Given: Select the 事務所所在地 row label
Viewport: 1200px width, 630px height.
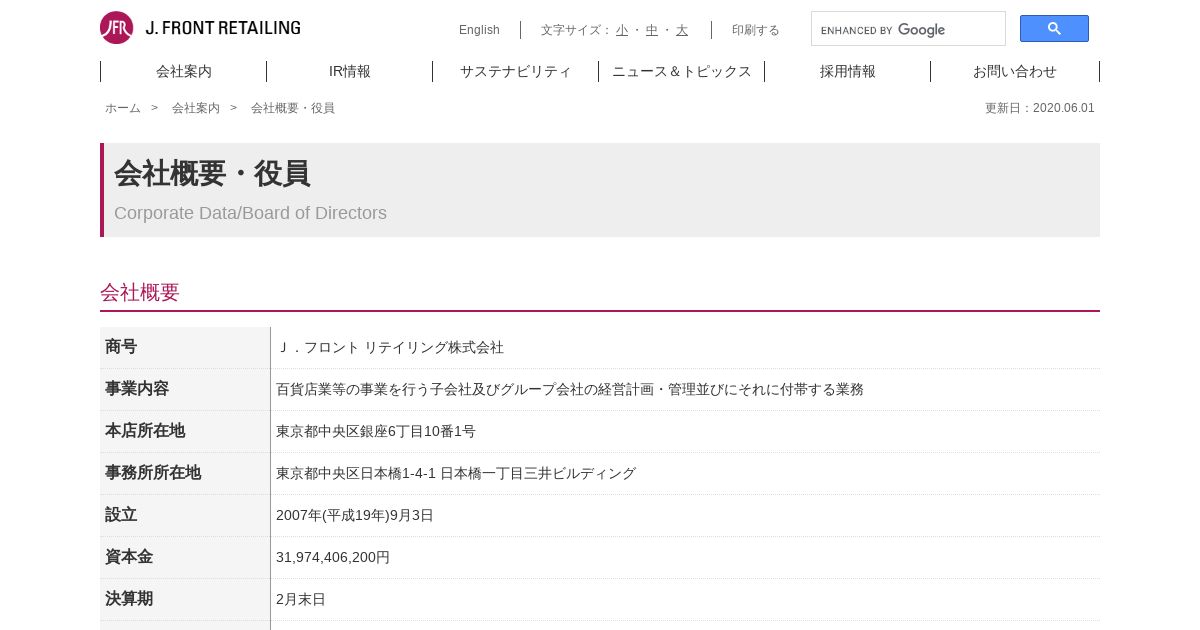Looking at the screenshot, I should point(153,473).
